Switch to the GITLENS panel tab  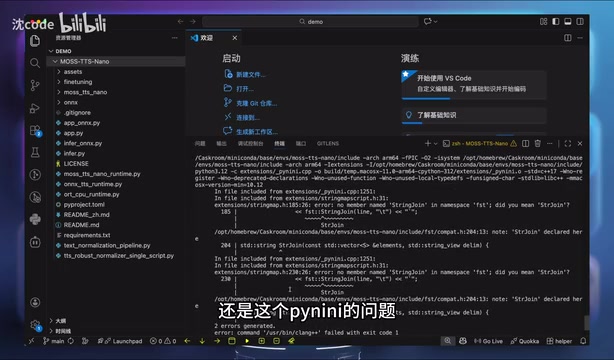click(x=328, y=143)
